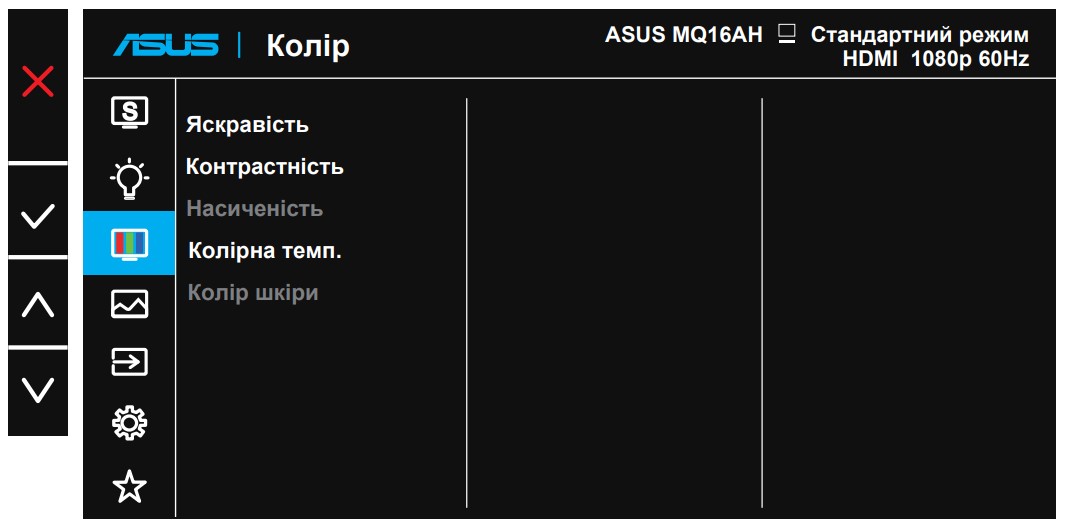Click the highlighted Color menu icon
Screen dimensions: 1065x529
pos(129,243)
